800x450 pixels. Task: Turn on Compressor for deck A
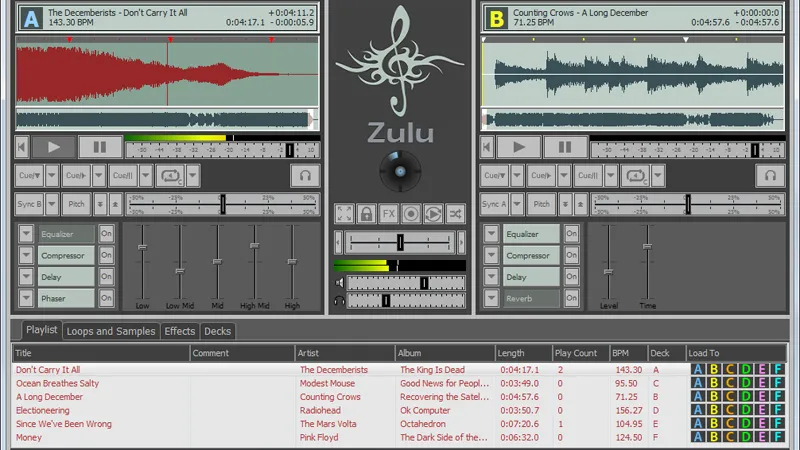(x=106, y=255)
